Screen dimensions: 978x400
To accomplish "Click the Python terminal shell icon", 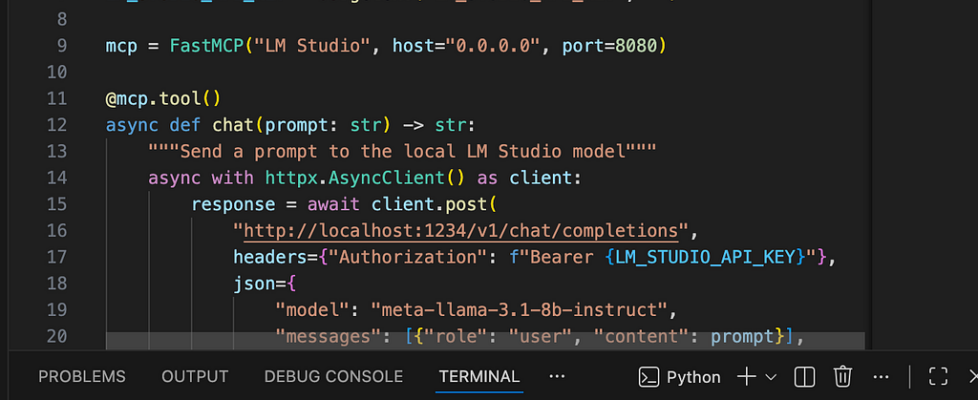I will point(649,377).
